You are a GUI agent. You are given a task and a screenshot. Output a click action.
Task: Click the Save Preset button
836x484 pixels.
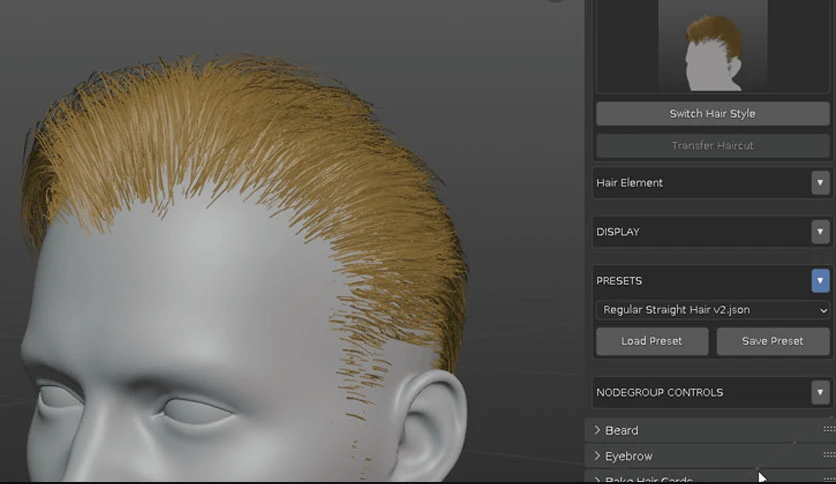773,341
